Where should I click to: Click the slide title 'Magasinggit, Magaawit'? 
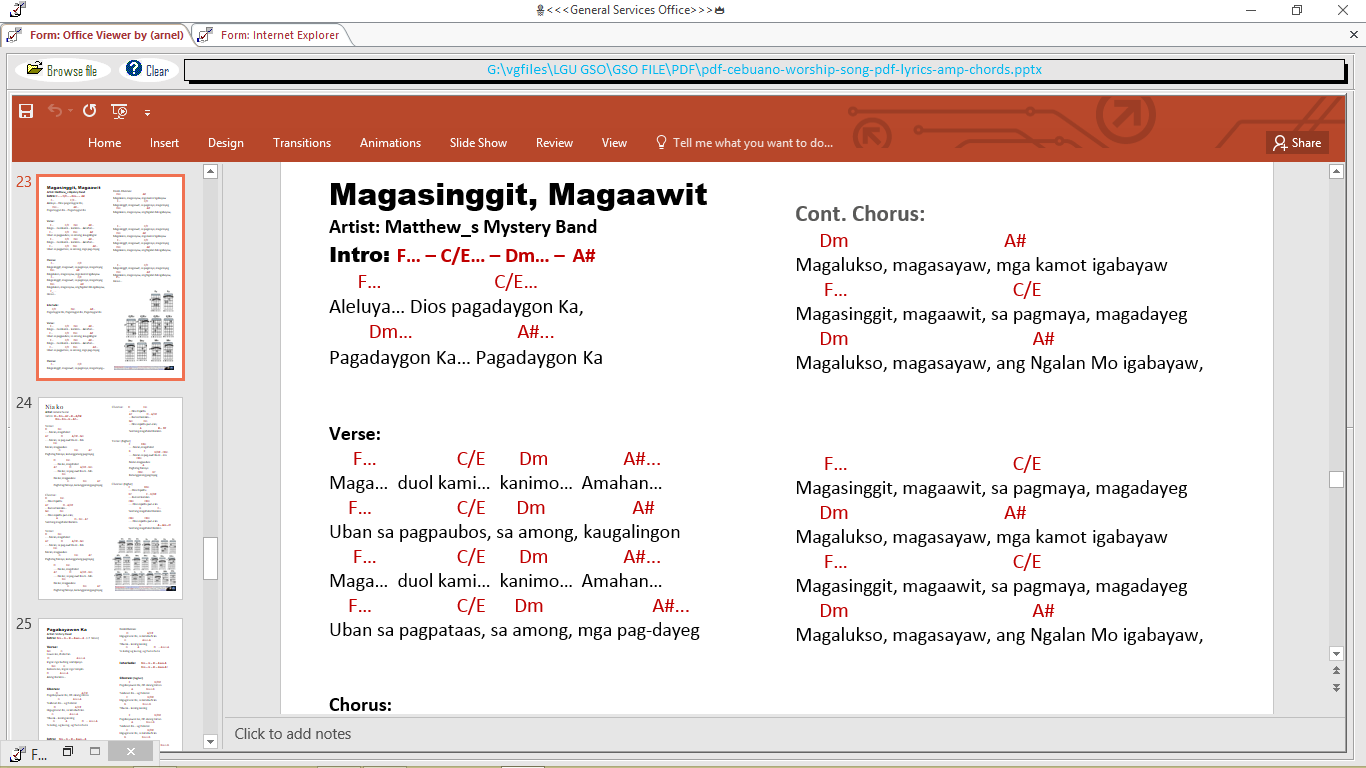pyautogui.click(x=518, y=194)
